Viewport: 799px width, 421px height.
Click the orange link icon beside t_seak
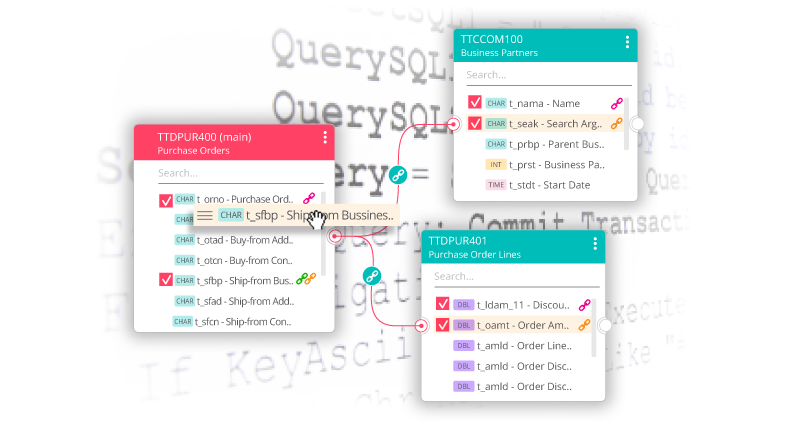click(617, 123)
